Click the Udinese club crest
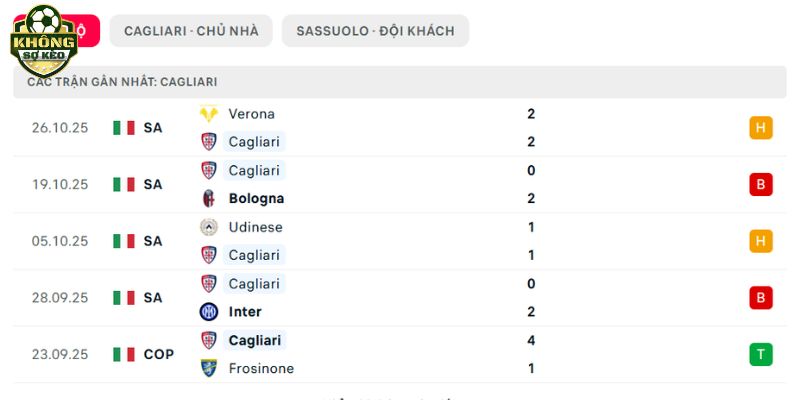800x400 pixels. [x=209, y=227]
